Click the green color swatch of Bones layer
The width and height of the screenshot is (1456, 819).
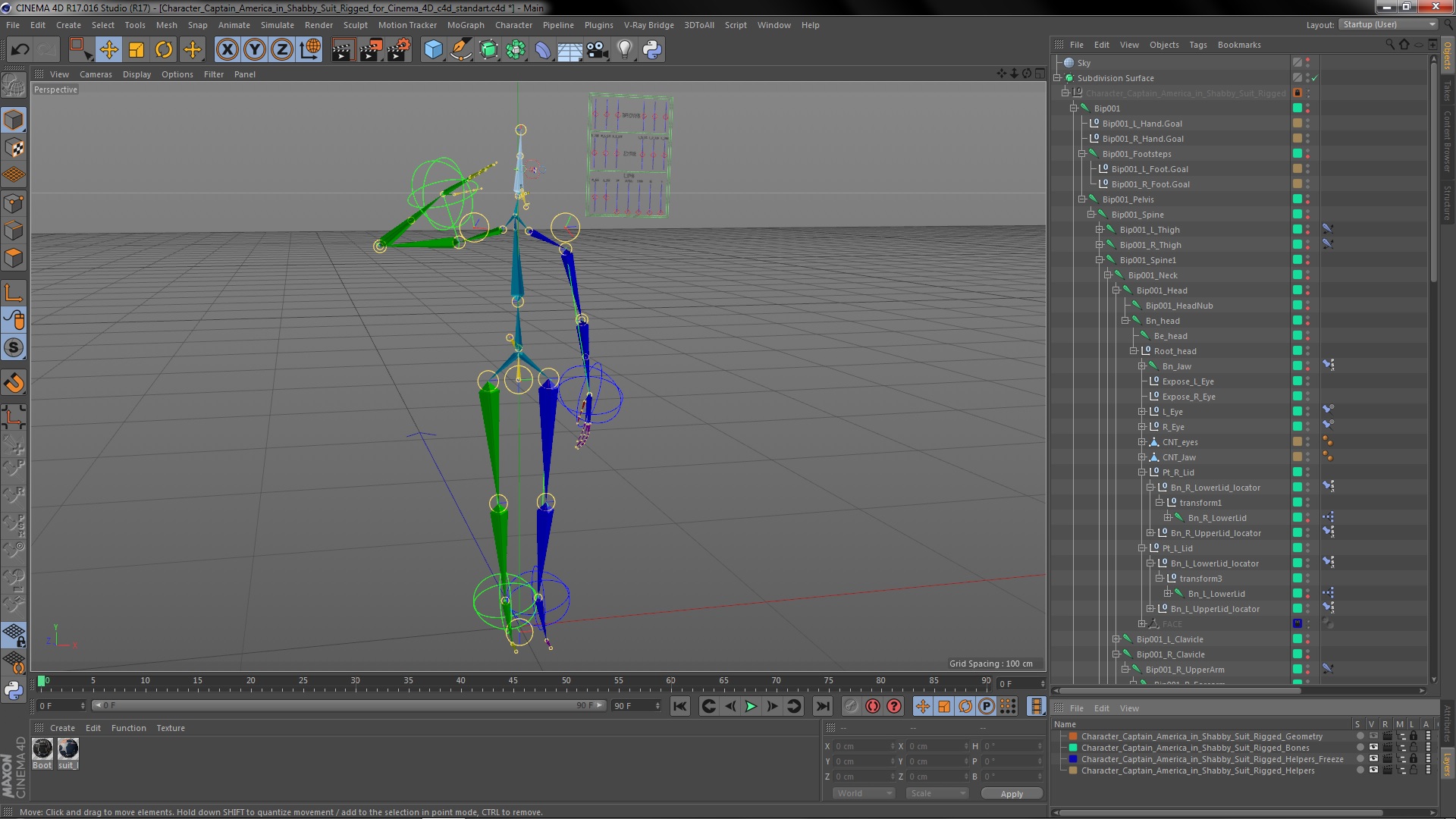point(1073,748)
